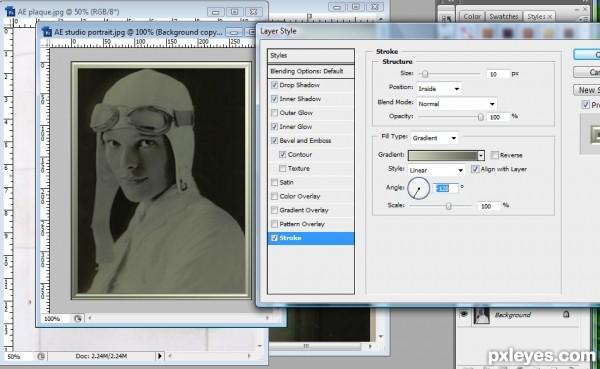Toggle the Inner Glow checkbox
Image resolution: width=600 pixels, height=369 pixels.
[x=274, y=126]
